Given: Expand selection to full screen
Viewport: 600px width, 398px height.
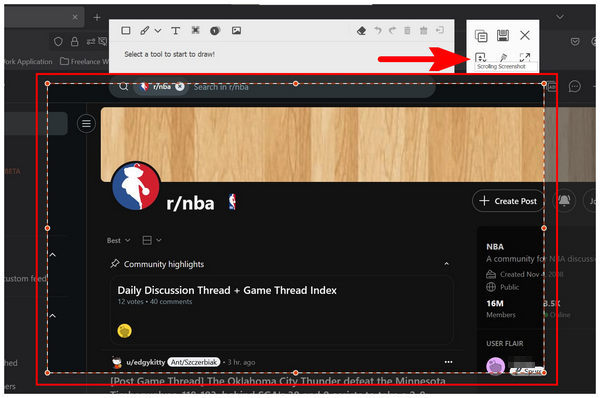Looking at the screenshot, I should [525, 57].
